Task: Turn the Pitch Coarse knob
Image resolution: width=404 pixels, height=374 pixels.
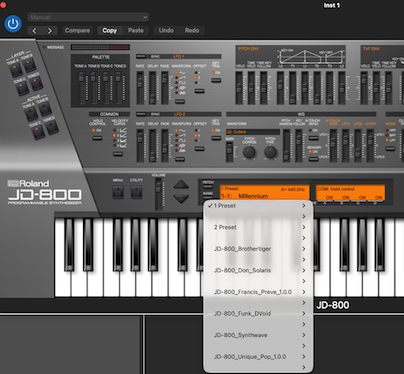Action: pyautogui.click(x=249, y=152)
